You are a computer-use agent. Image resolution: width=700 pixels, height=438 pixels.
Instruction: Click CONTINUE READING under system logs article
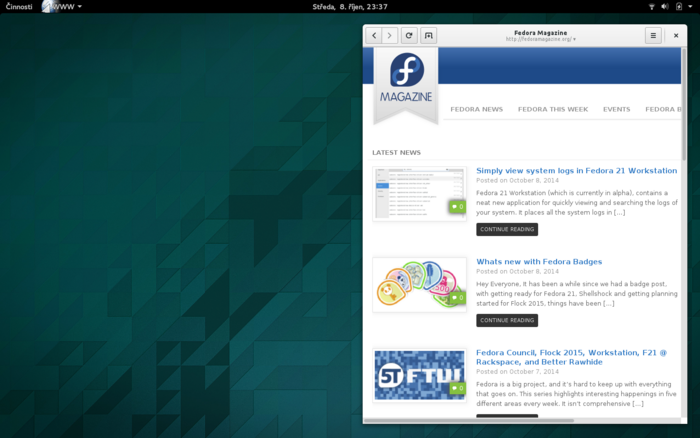(x=507, y=229)
